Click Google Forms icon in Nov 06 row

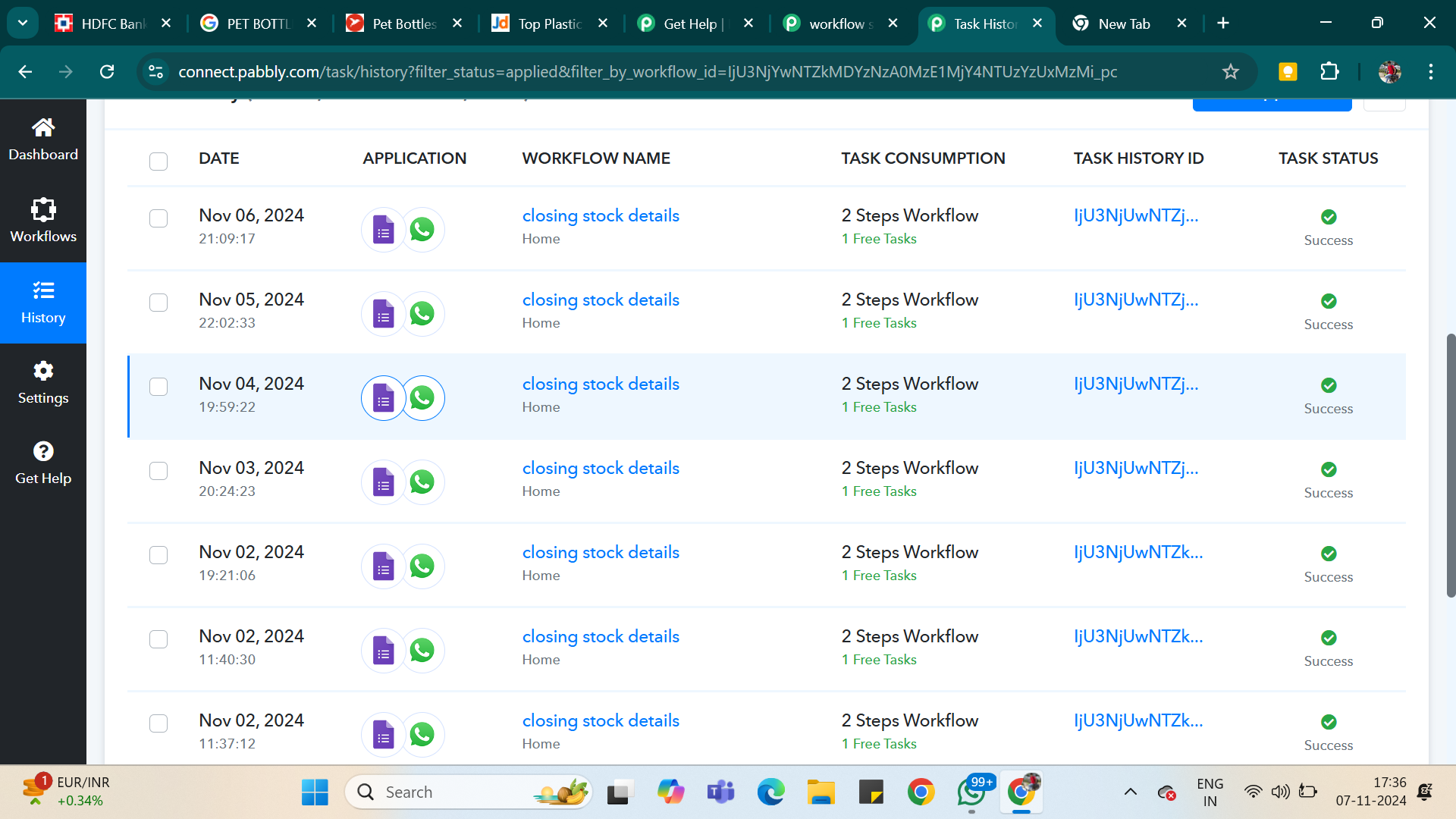[383, 230]
